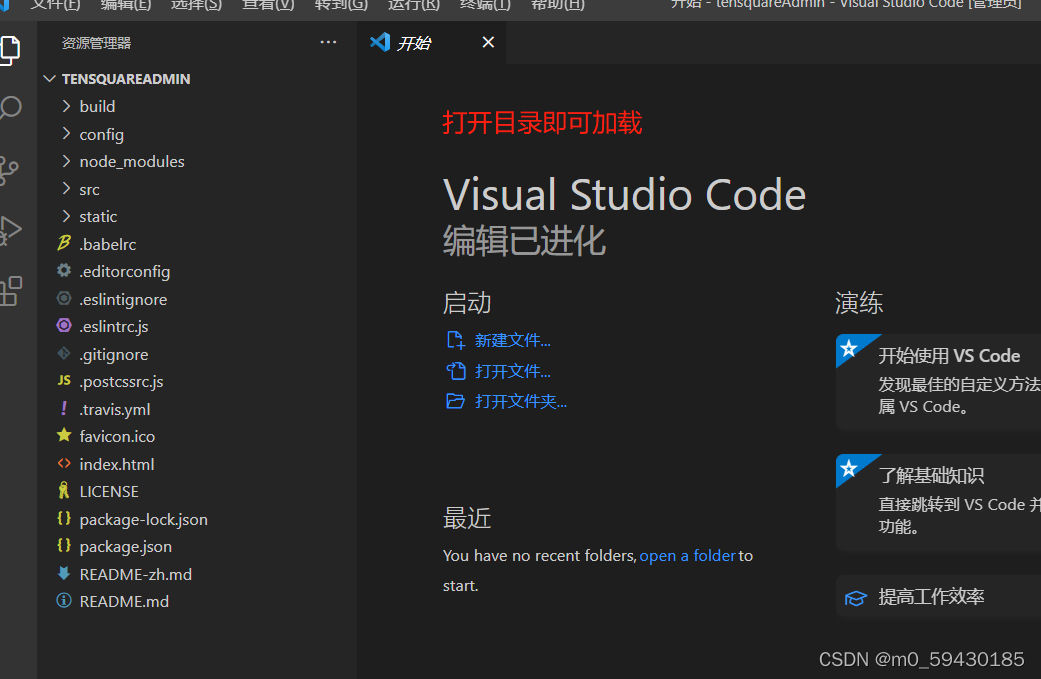
Task: Open the 运行(R) menu
Action: (x=414, y=5)
